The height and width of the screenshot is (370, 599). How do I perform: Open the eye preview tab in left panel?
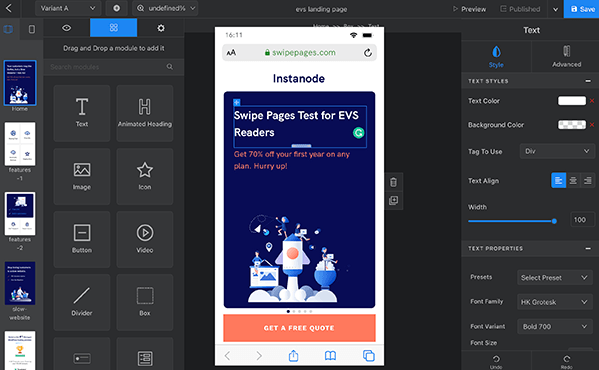(66, 28)
